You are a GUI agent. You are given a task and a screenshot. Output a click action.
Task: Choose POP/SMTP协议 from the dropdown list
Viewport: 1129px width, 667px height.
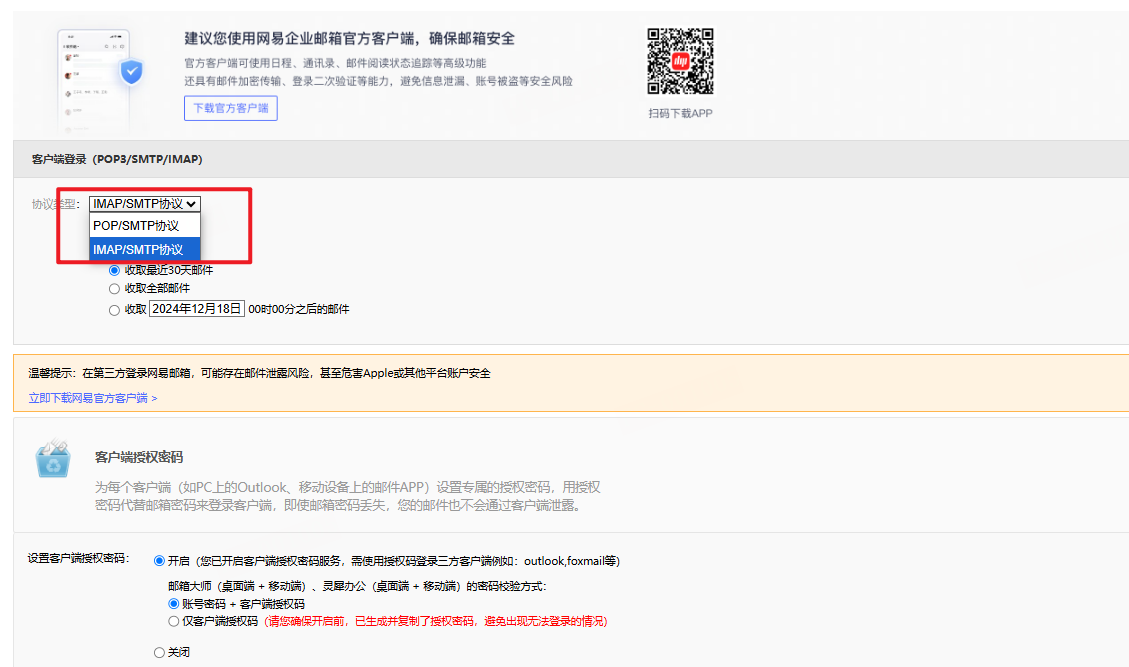click(x=145, y=225)
